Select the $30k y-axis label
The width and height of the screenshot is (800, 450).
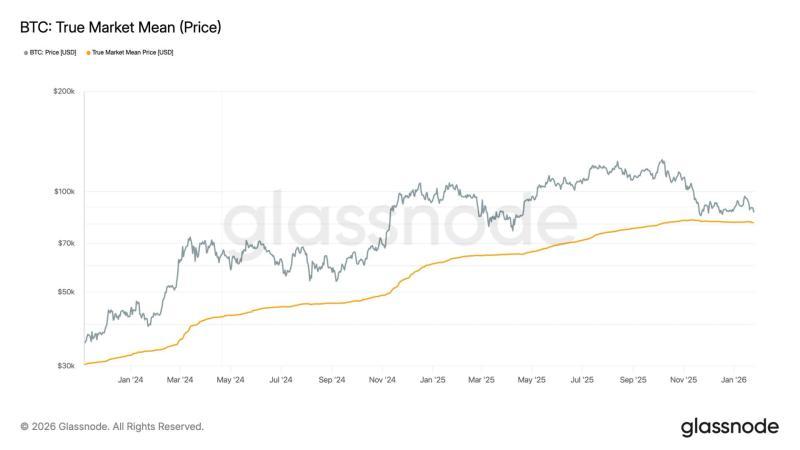(66, 366)
